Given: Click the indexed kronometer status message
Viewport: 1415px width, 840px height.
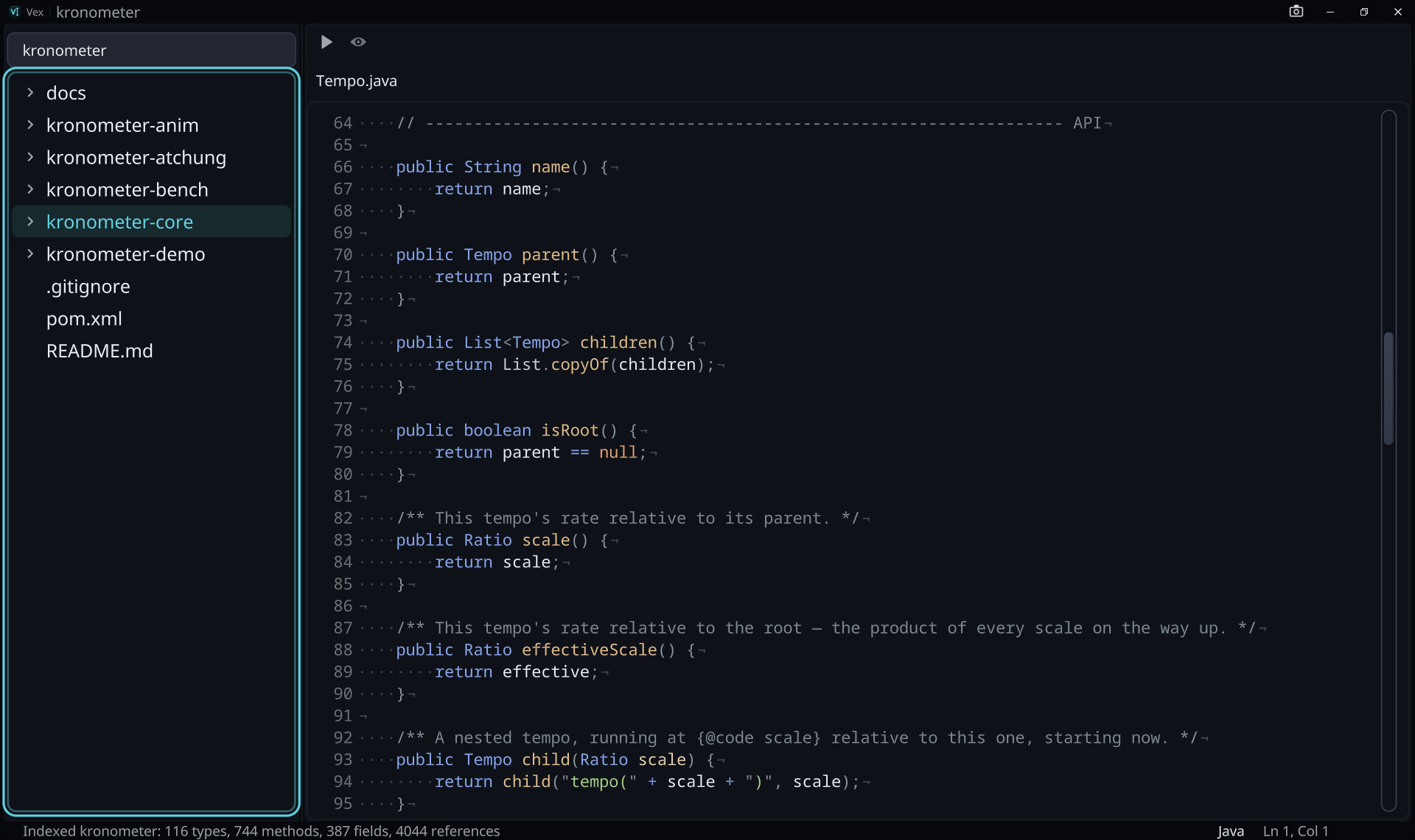Looking at the screenshot, I should 262,830.
